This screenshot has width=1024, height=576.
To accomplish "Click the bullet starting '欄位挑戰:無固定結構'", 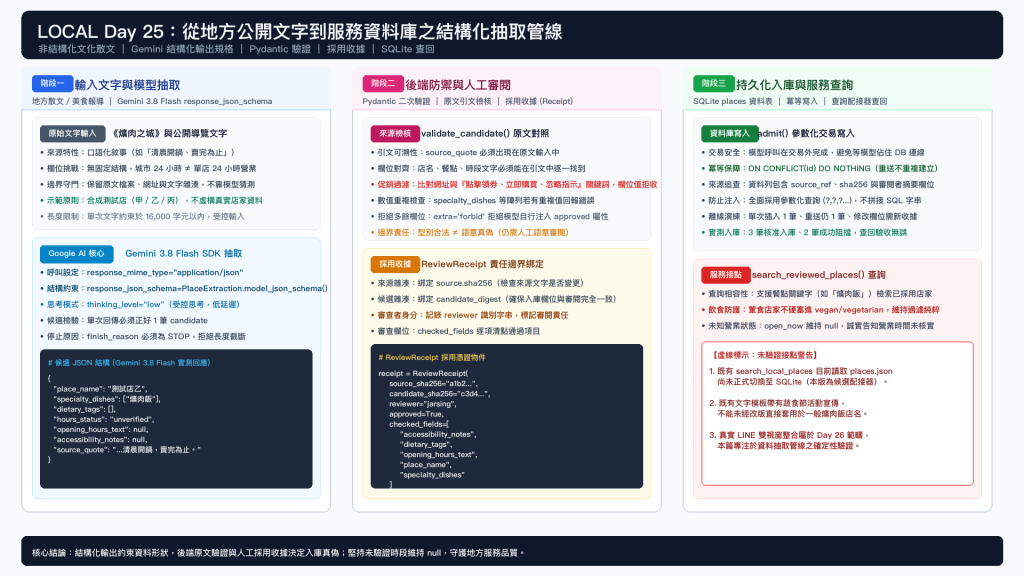I will tap(148, 168).
